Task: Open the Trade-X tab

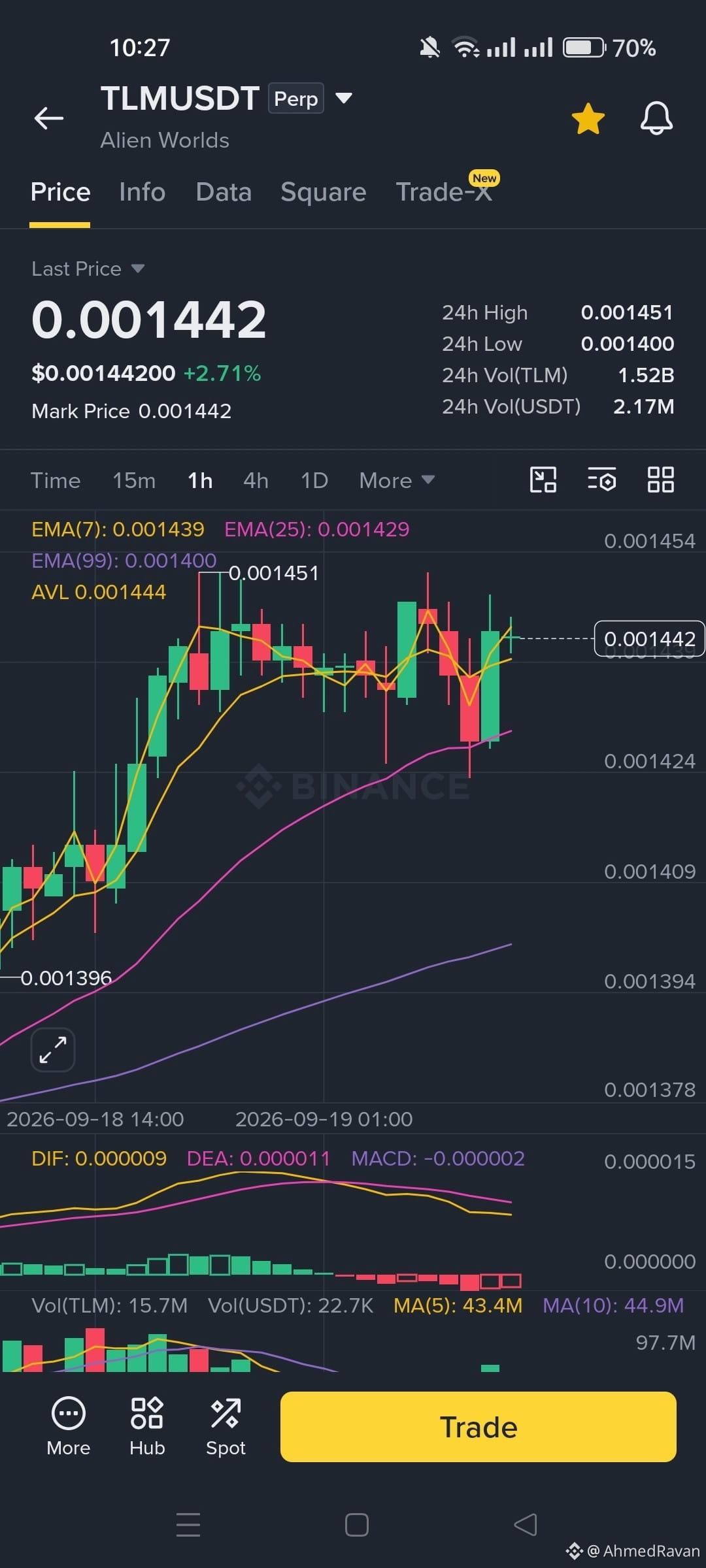Action: click(444, 192)
